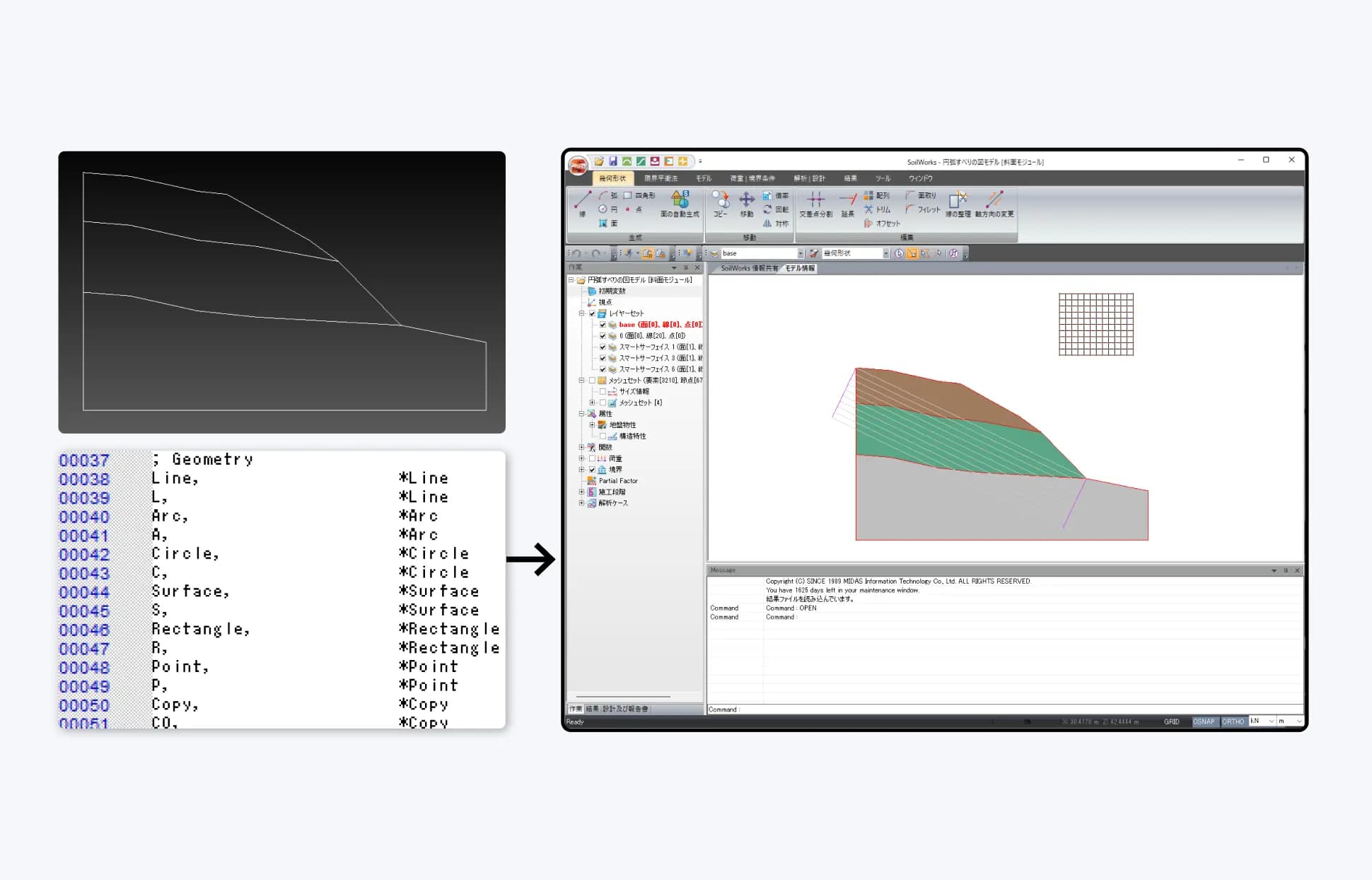This screenshot has height=880, width=1372.
Task: Click the 交差点分割 tool
Action: tap(815, 204)
